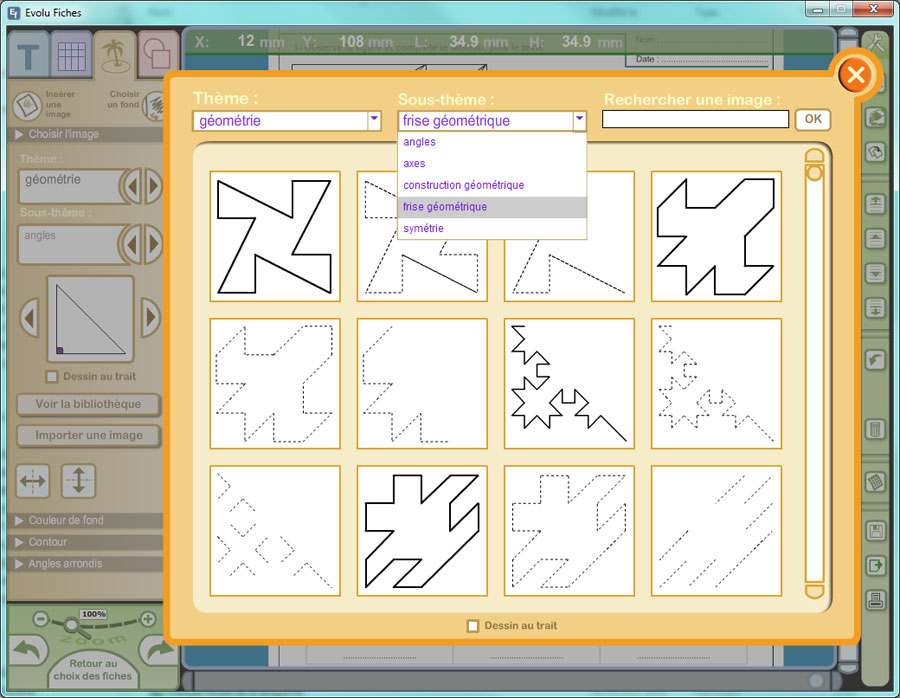Click the vertical flip arrows icon

pos(78,481)
